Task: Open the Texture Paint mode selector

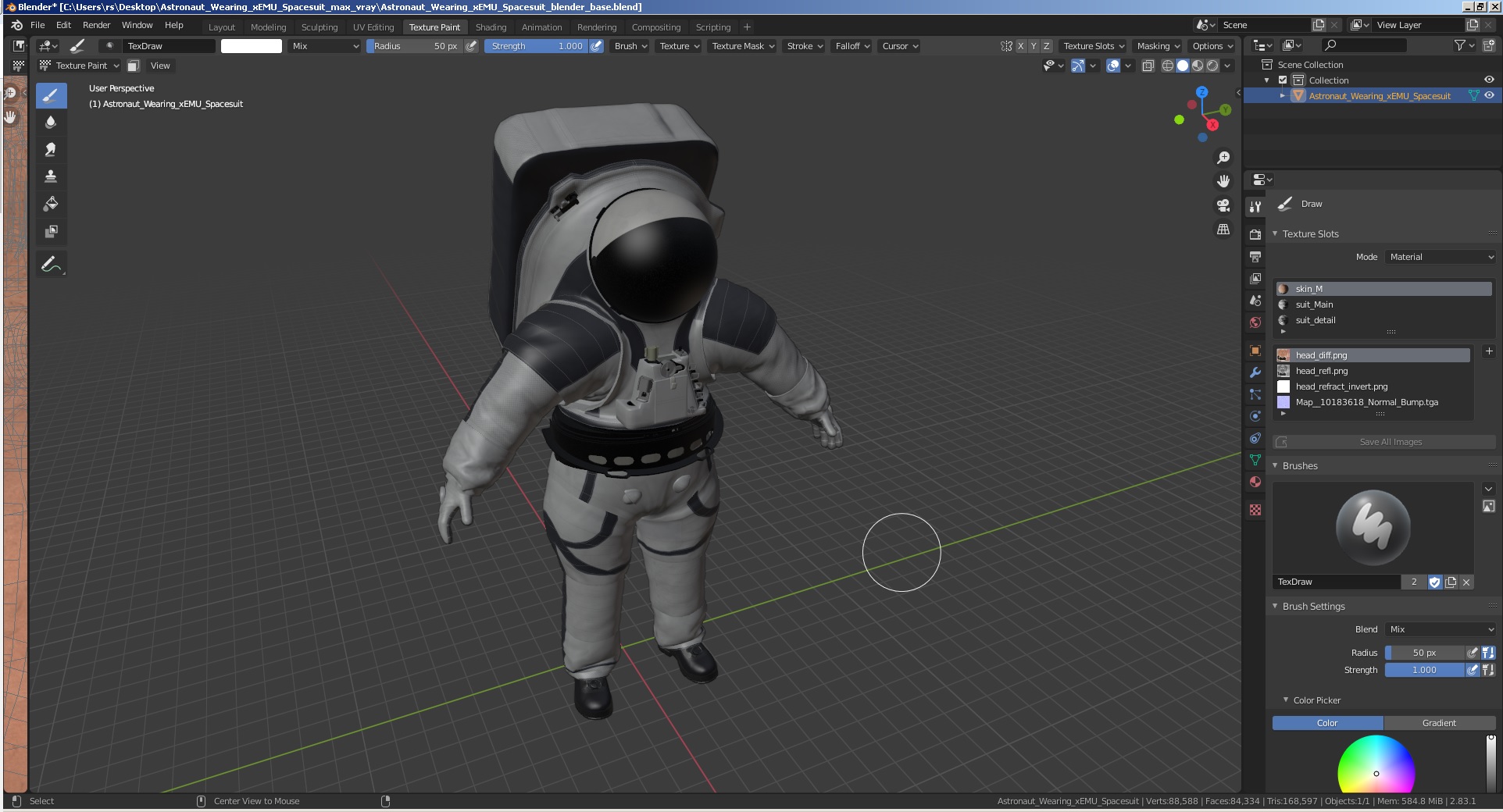Action: (80, 66)
